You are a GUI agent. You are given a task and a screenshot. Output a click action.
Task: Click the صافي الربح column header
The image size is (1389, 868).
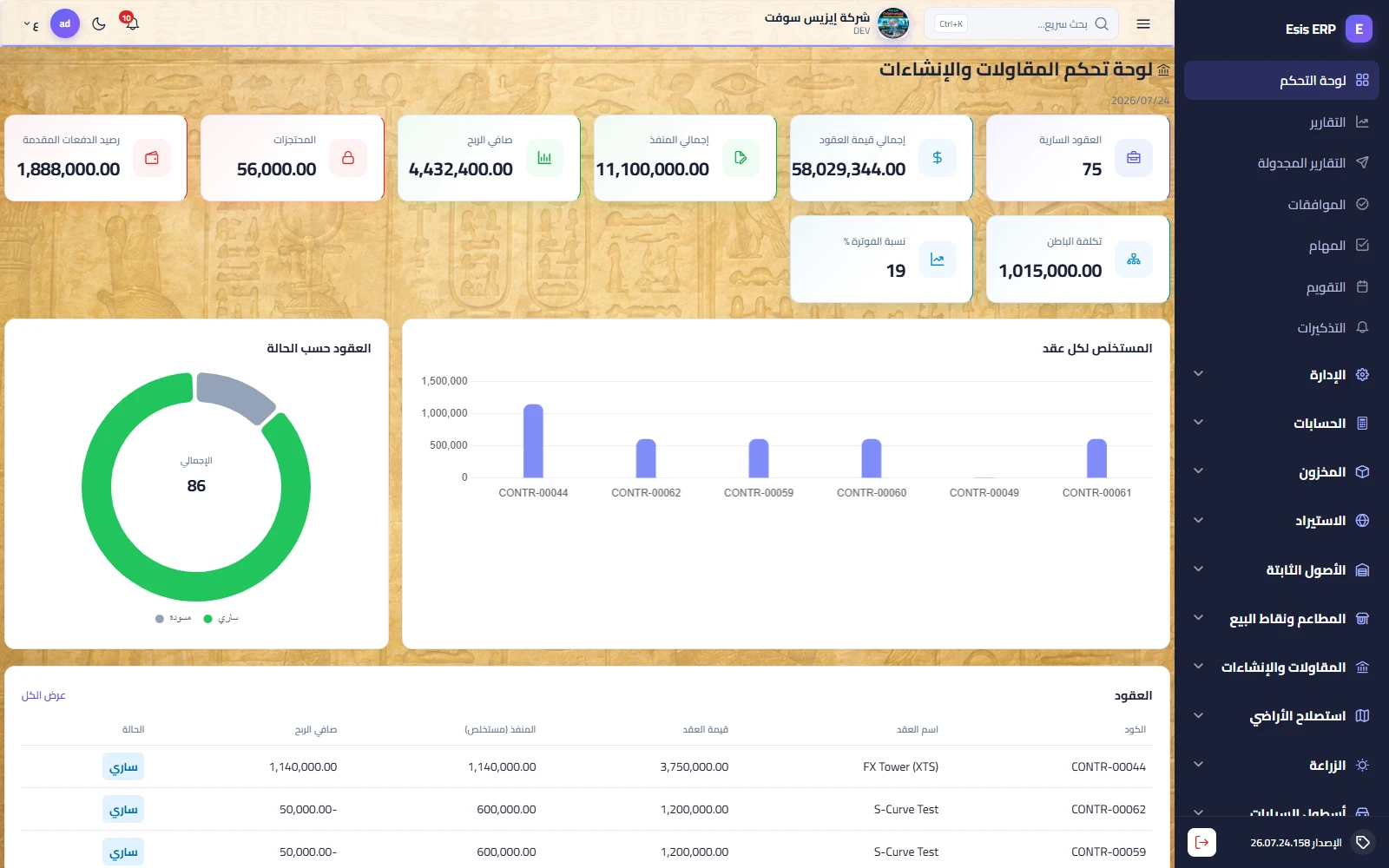pos(316,729)
